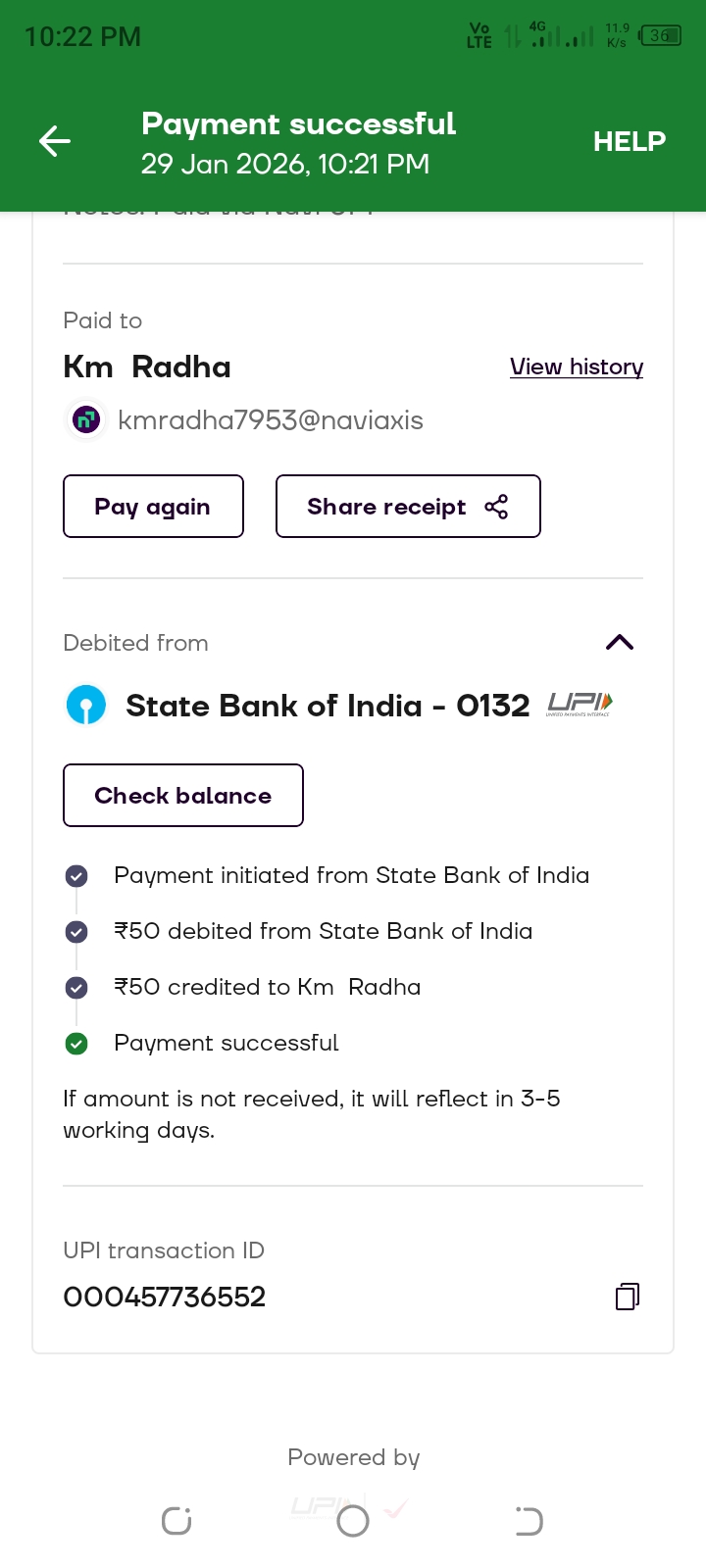706x1568 pixels.
Task: Tap the State Bank of India logo
Action: click(x=86, y=706)
